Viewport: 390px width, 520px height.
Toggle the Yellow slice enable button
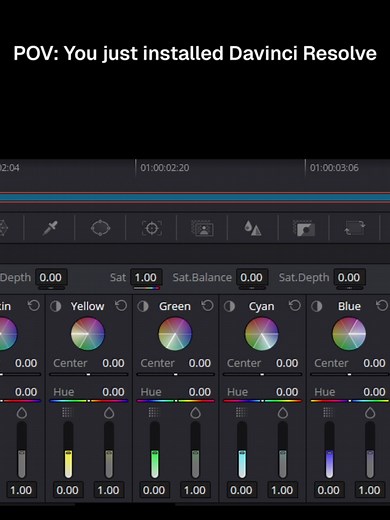[x=56, y=306]
